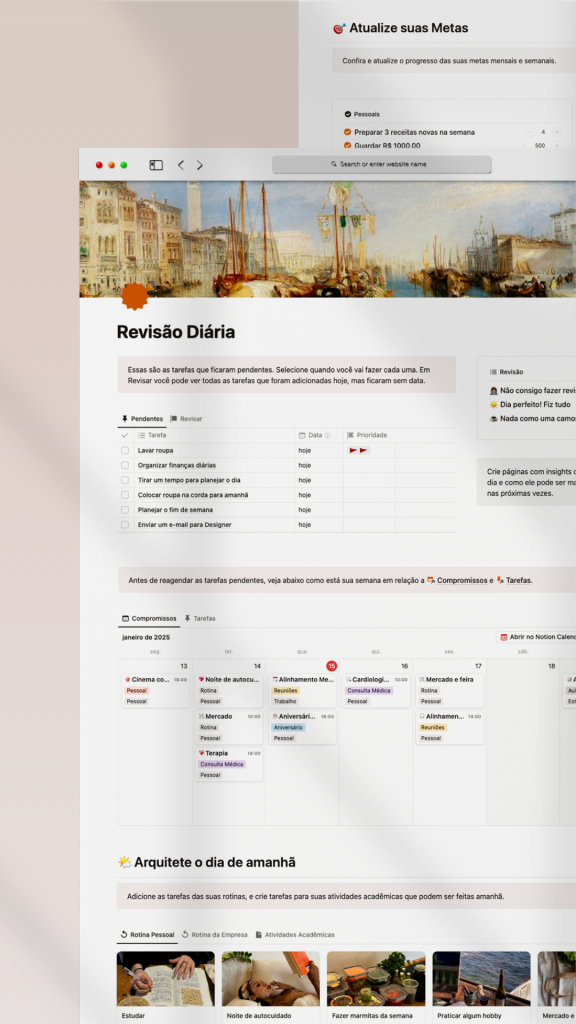Open the Prioridade column header menu
576x1024 pixels.
point(369,436)
